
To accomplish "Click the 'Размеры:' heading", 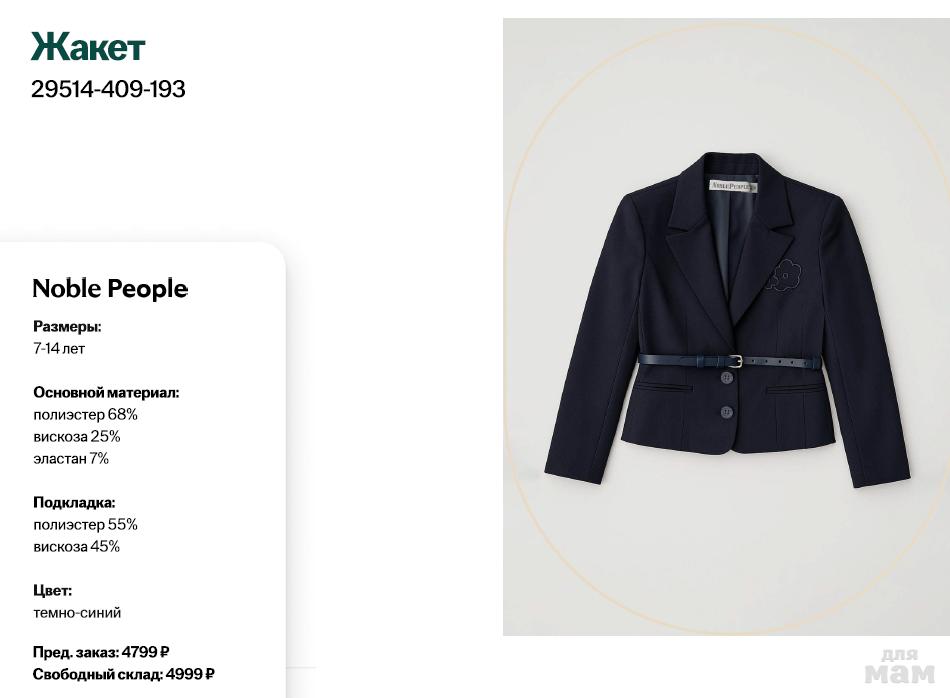I will pos(67,326).
